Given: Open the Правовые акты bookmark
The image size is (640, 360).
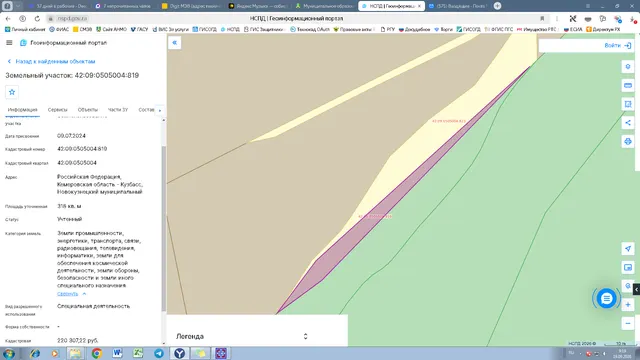Looking at the screenshot, I should [353, 29].
